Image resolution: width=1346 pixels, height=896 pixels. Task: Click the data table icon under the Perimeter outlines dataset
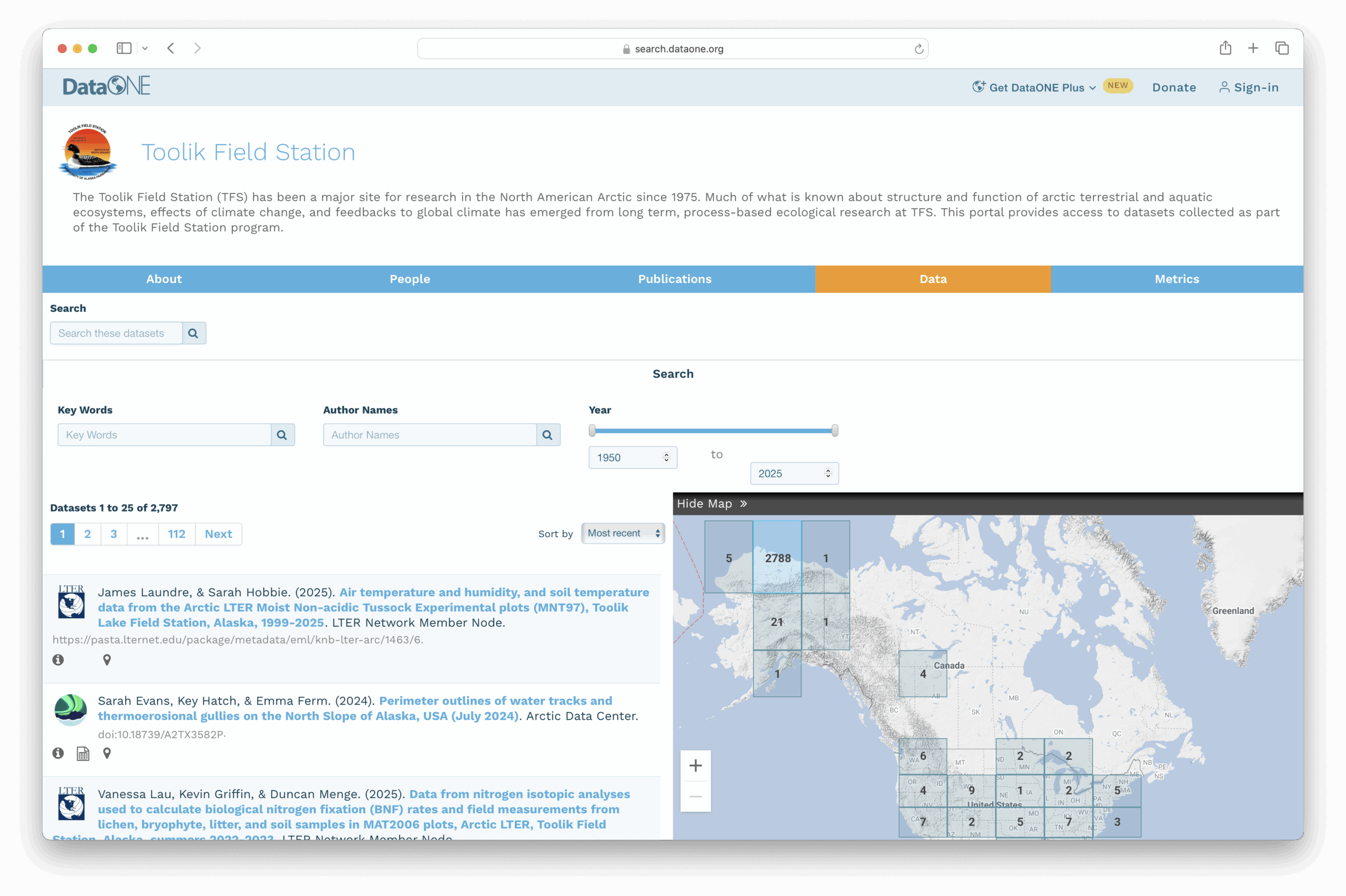[x=83, y=754]
